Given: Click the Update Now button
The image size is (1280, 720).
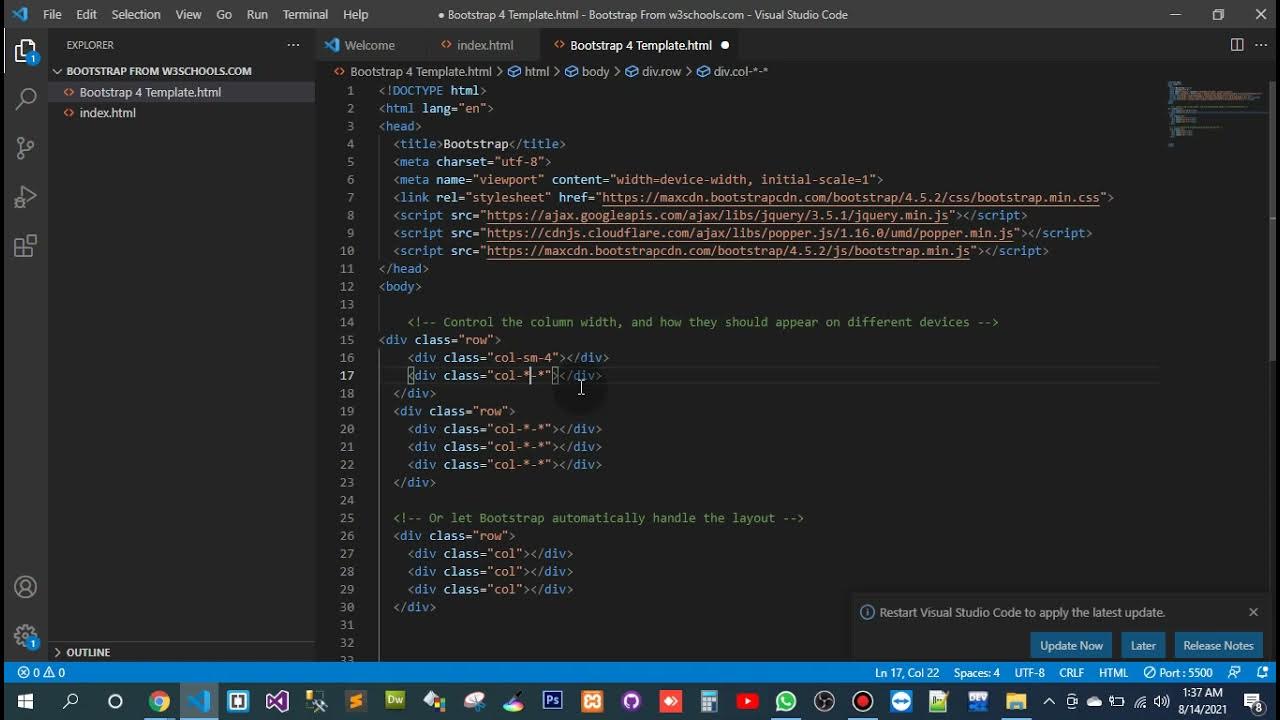Looking at the screenshot, I should 1071,645.
